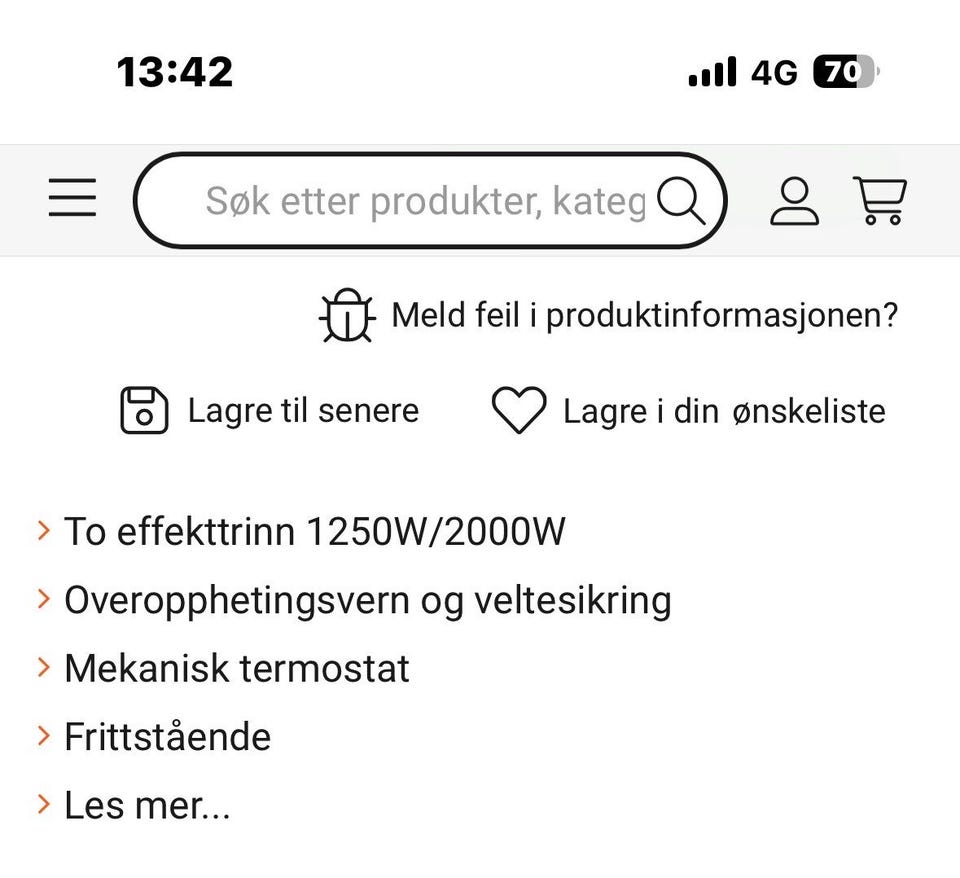This screenshot has width=960, height=878.
Task: Click 'Lagre til senere' text
Action: [304, 410]
